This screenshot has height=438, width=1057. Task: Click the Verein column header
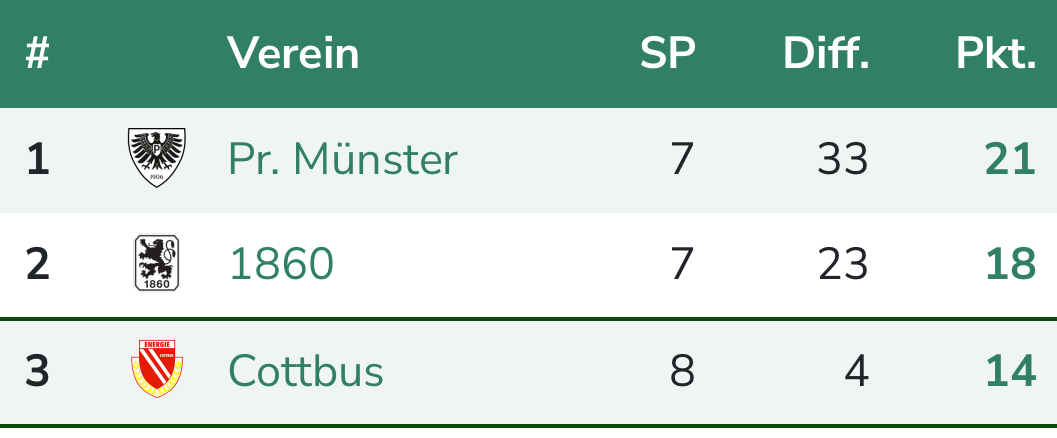tap(292, 53)
